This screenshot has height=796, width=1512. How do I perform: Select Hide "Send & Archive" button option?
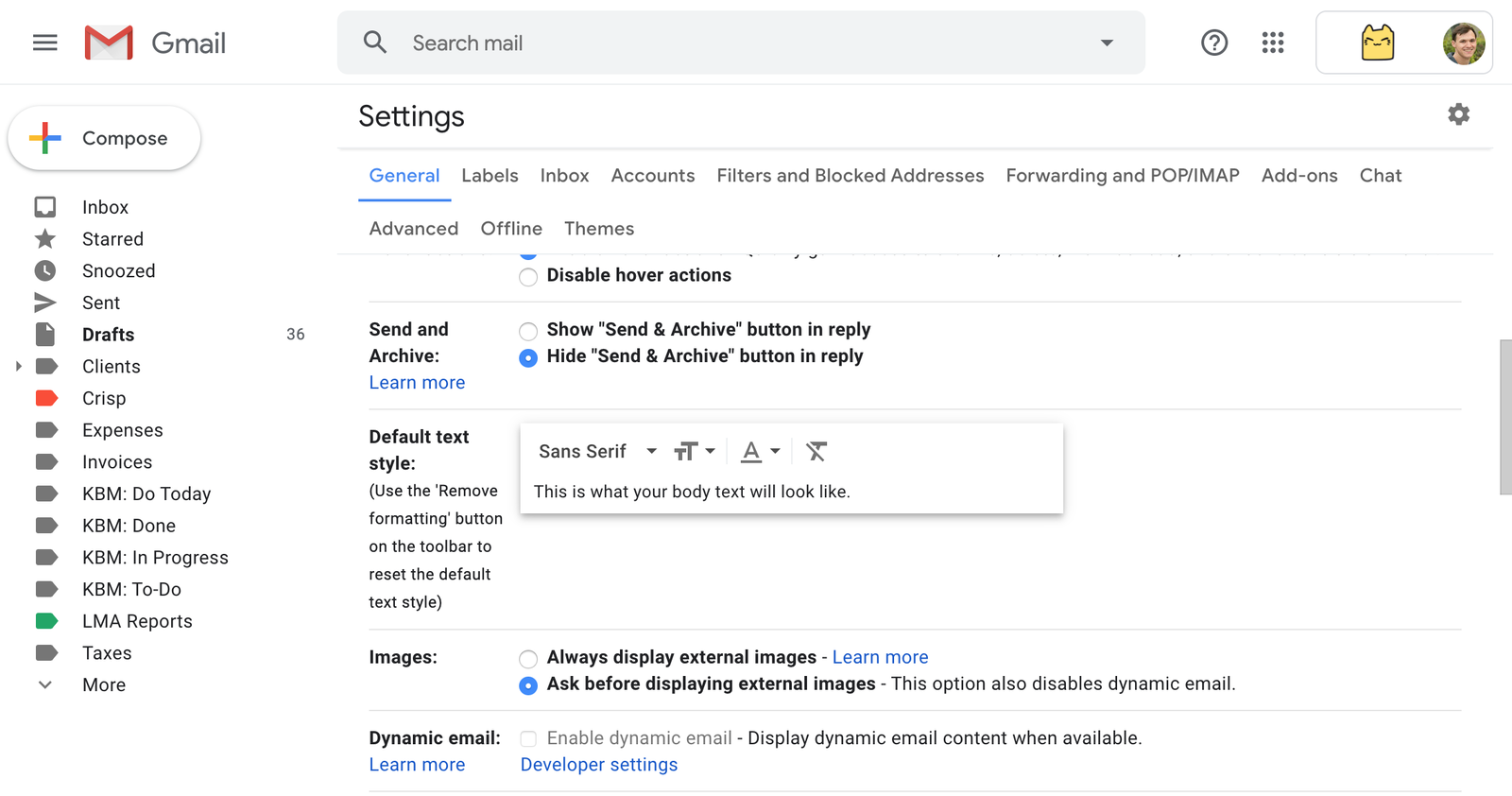click(528, 357)
